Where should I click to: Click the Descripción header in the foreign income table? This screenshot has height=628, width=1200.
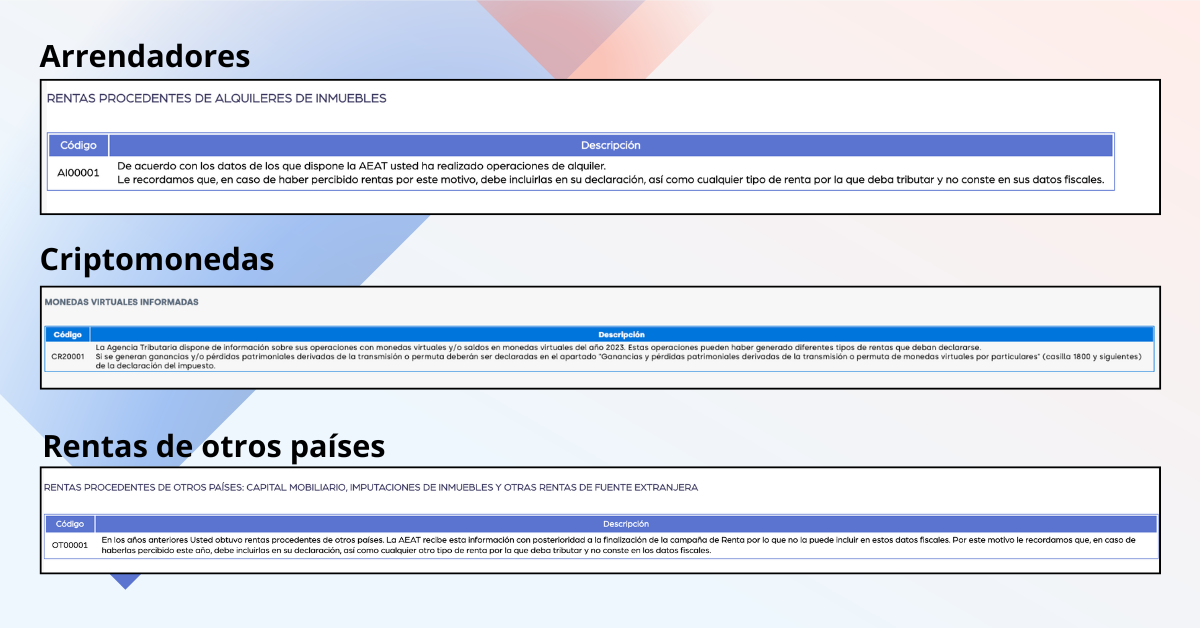tap(626, 524)
